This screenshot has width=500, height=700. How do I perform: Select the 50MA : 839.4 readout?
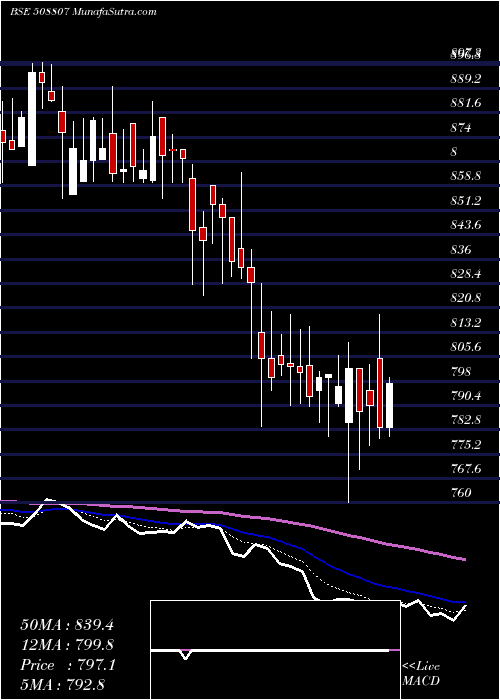point(67,625)
